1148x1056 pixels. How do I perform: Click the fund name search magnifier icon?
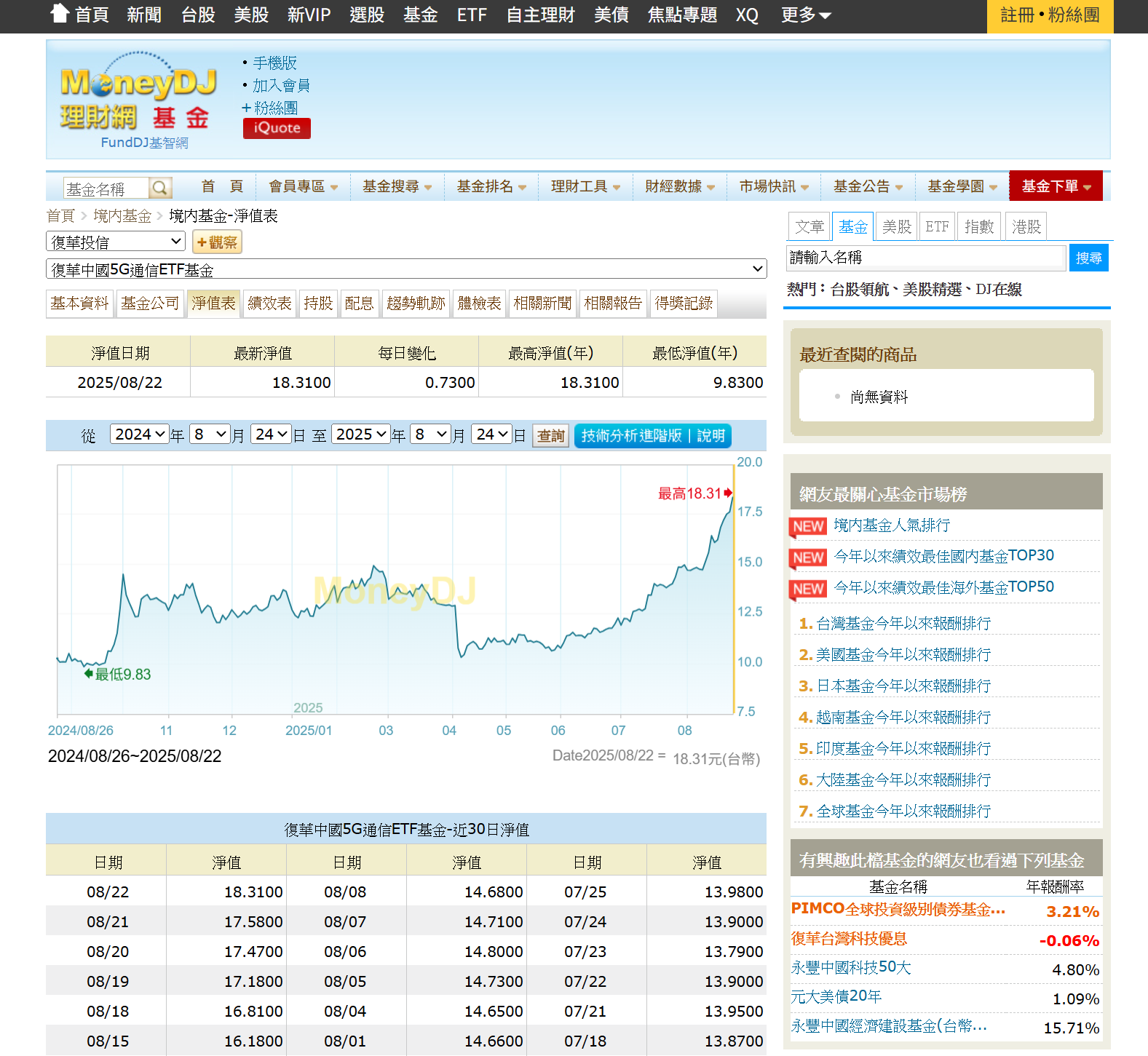click(160, 188)
